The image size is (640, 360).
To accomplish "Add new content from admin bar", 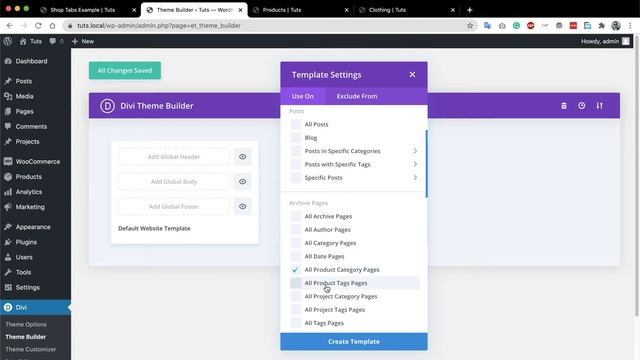I will (82, 41).
